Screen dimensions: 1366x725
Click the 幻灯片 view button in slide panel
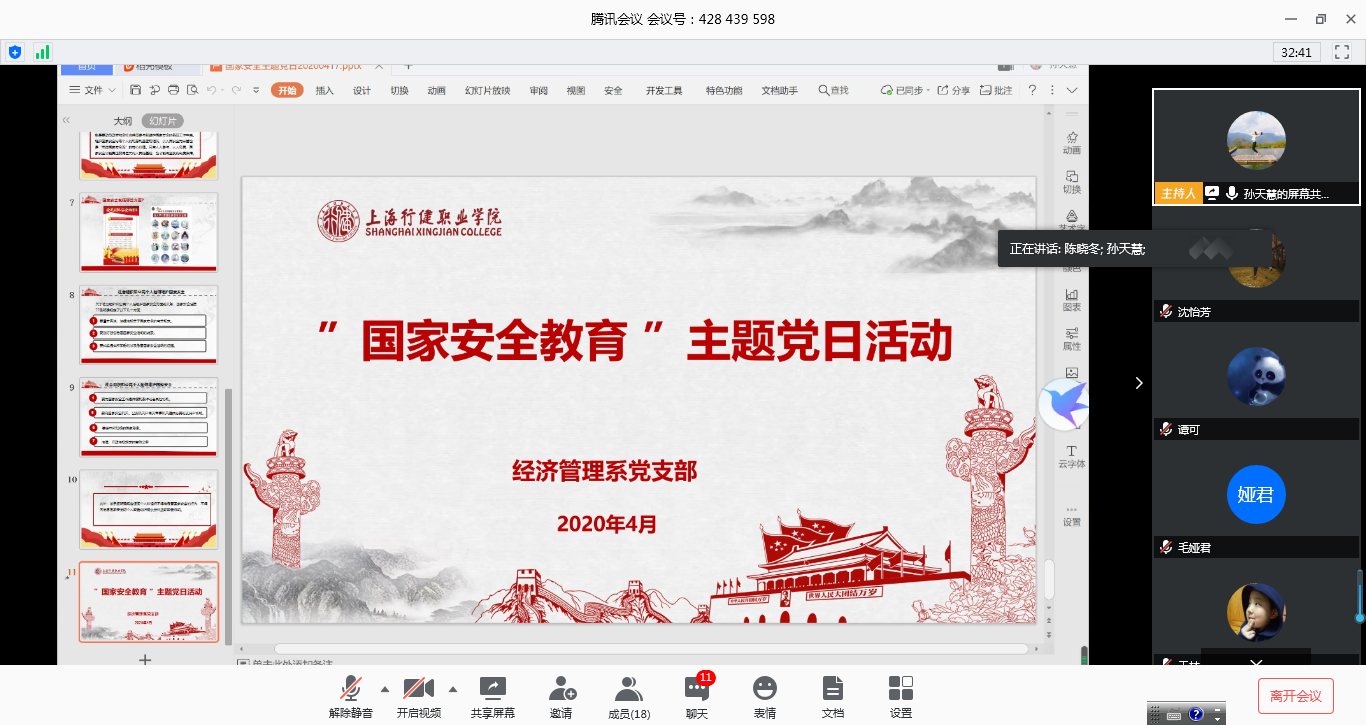click(x=162, y=121)
